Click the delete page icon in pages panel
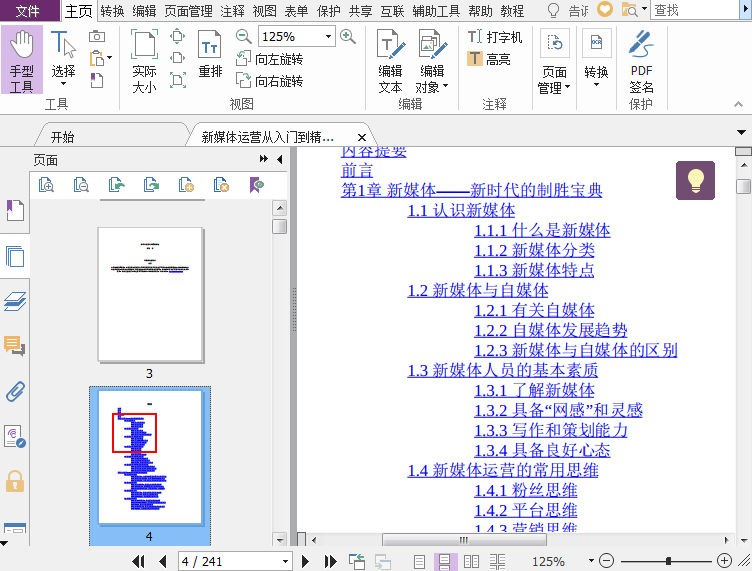 [221, 185]
